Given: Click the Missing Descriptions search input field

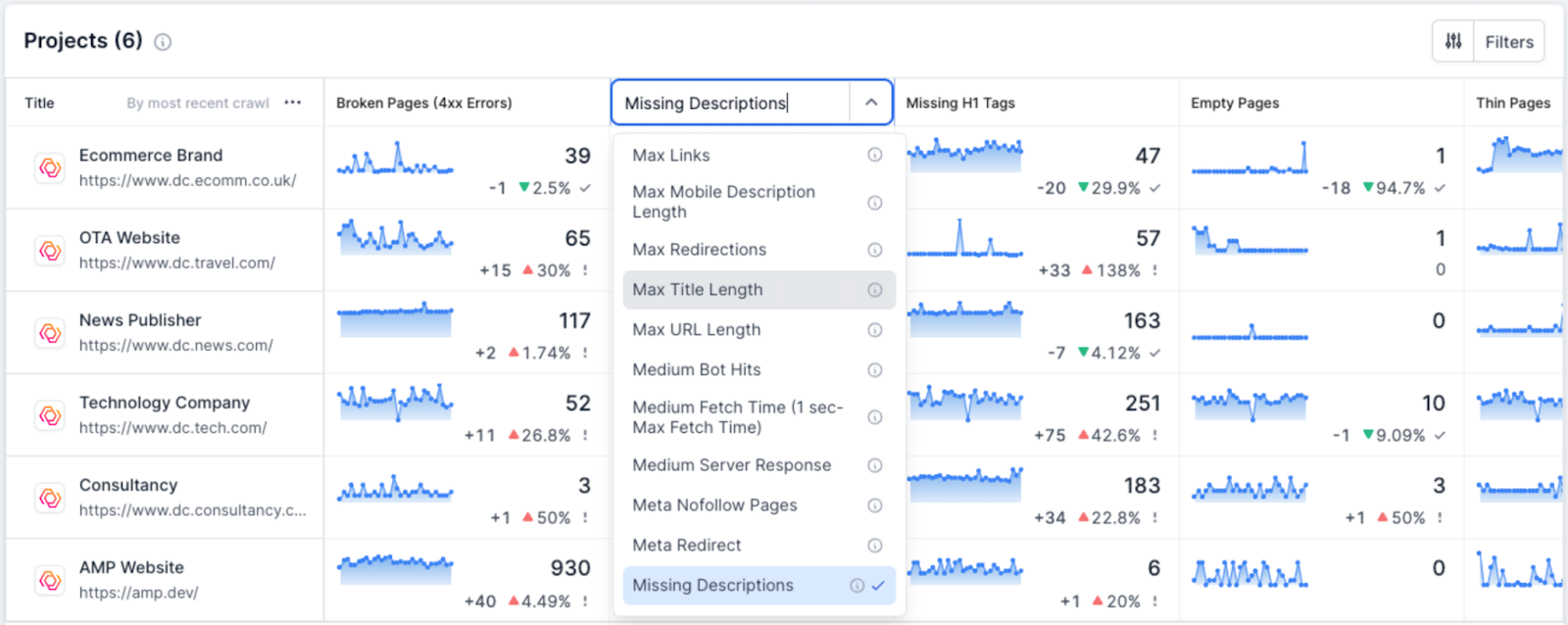Looking at the screenshot, I should coord(730,103).
